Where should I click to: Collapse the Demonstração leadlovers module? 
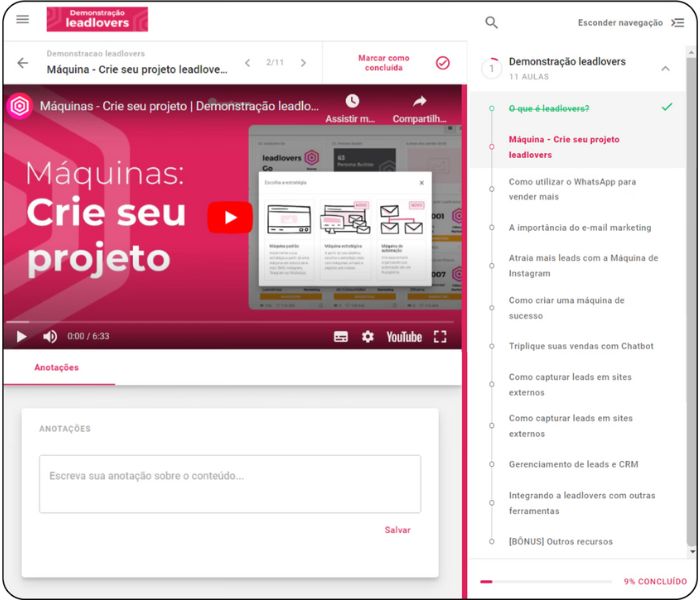[665, 68]
